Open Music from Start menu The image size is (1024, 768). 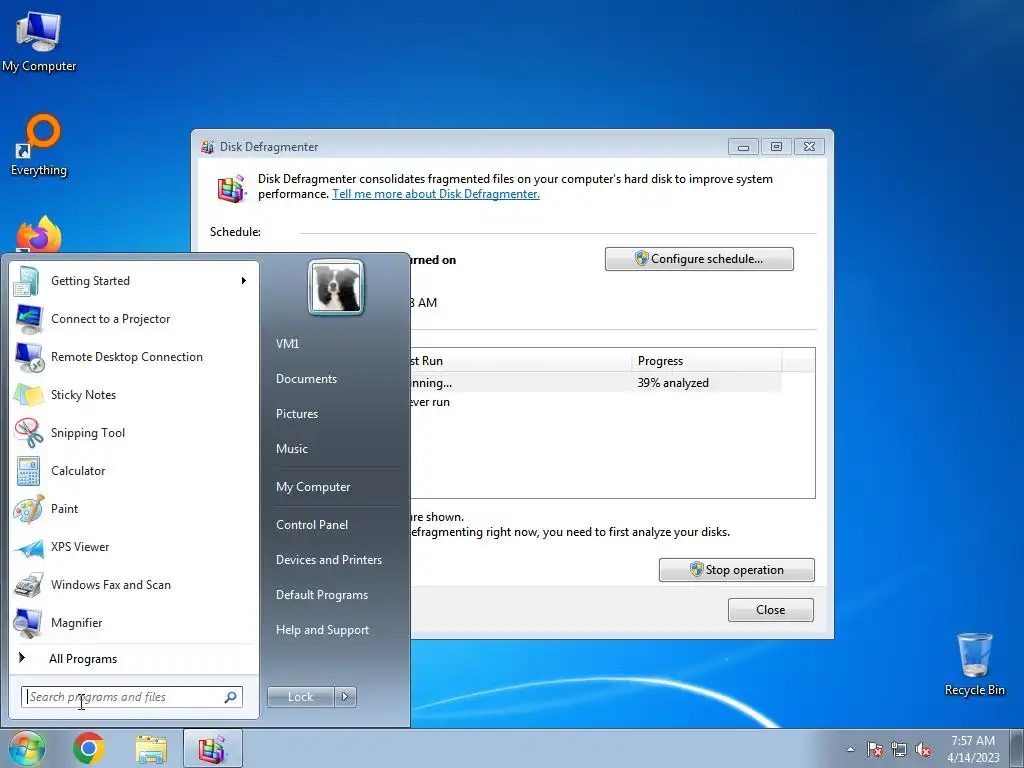point(292,449)
